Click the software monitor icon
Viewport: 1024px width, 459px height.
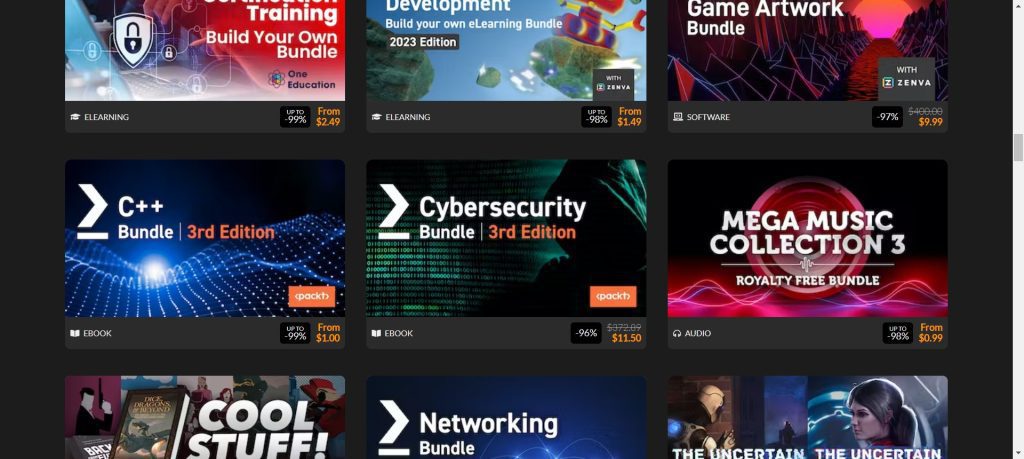(678, 117)
